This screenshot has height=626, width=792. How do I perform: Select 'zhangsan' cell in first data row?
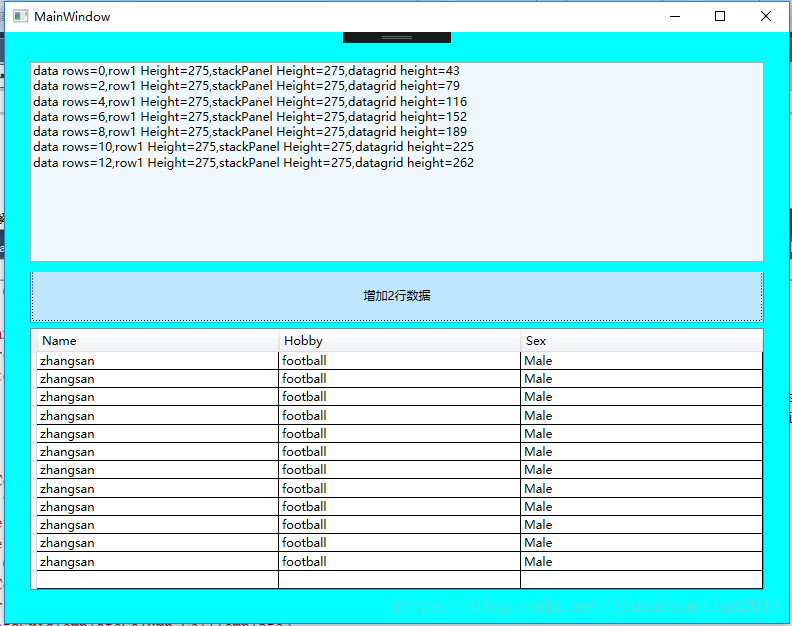tap(158, 361)
